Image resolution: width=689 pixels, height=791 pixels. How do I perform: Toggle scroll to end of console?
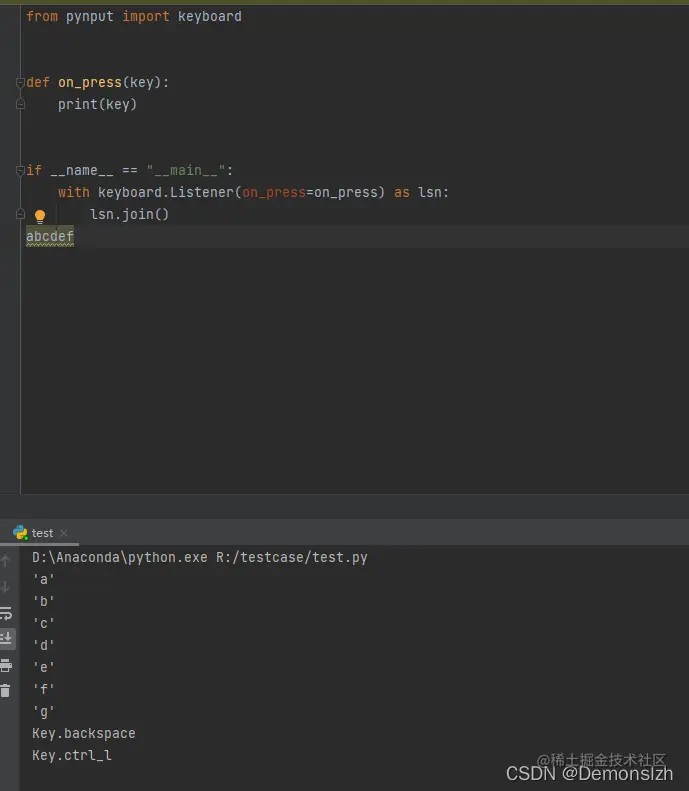click(6, 639)
